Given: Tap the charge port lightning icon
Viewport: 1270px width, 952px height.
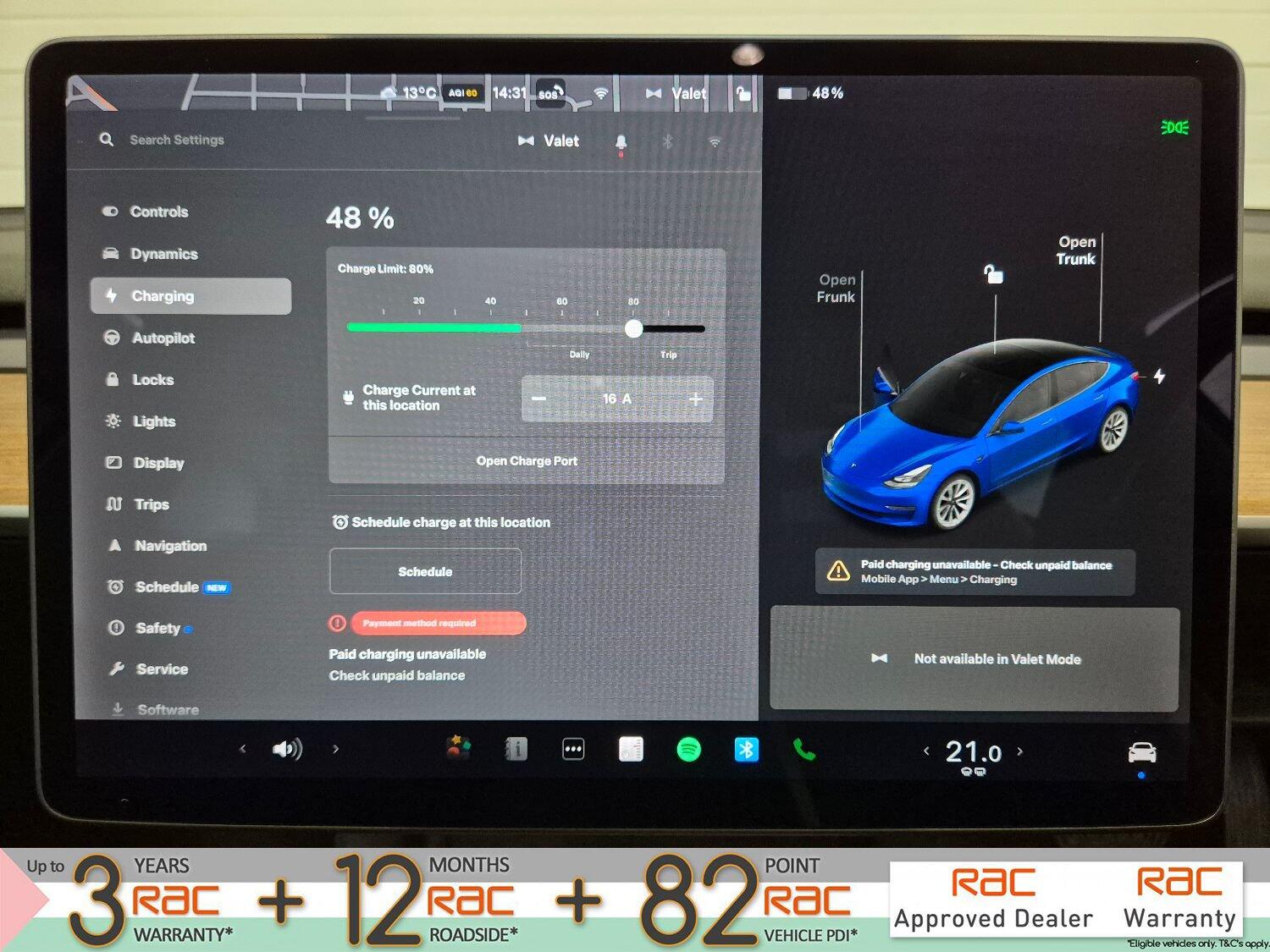Looking at the screenshot, I should (x=1159, y=376).
